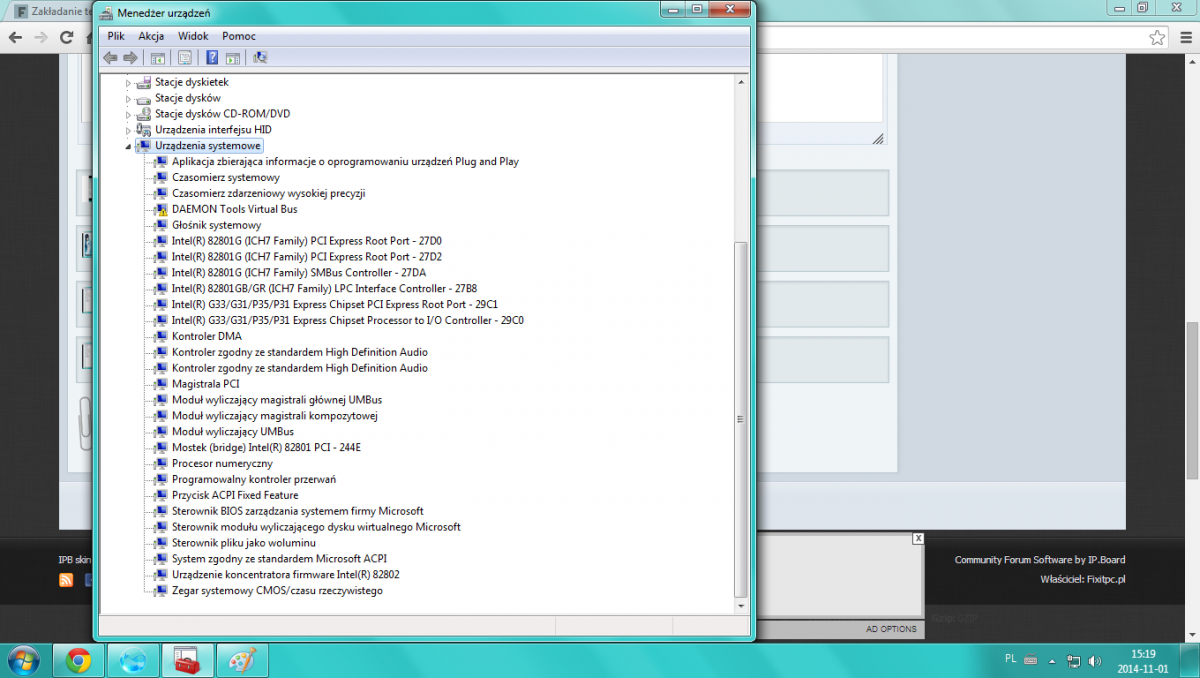Click the Procesor numeryczny device icon
This screenshot has width=1200, height=678.
(160, 463)
